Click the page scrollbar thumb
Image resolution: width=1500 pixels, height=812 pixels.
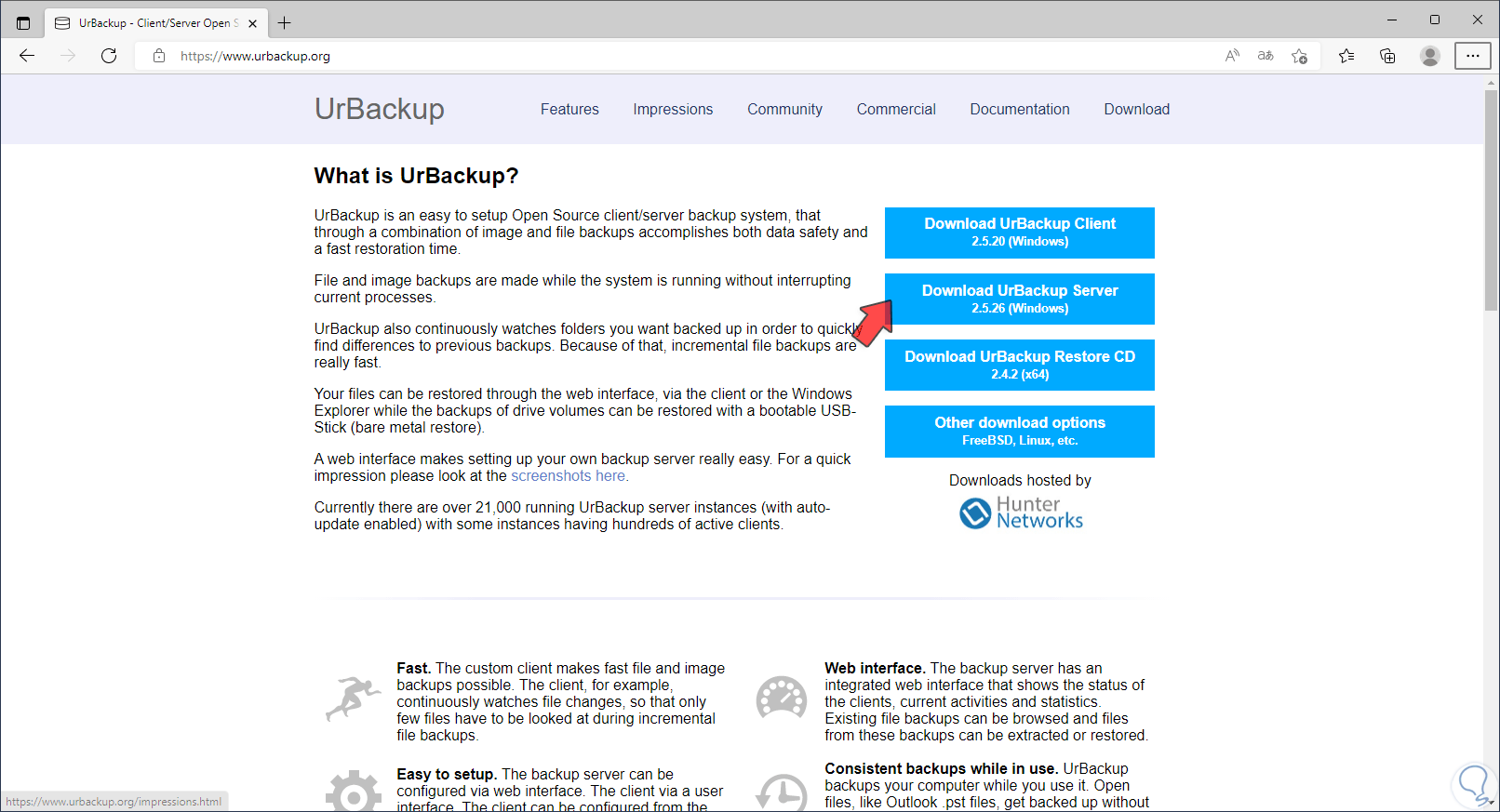pyautogui.click(x=1492, y=200)
